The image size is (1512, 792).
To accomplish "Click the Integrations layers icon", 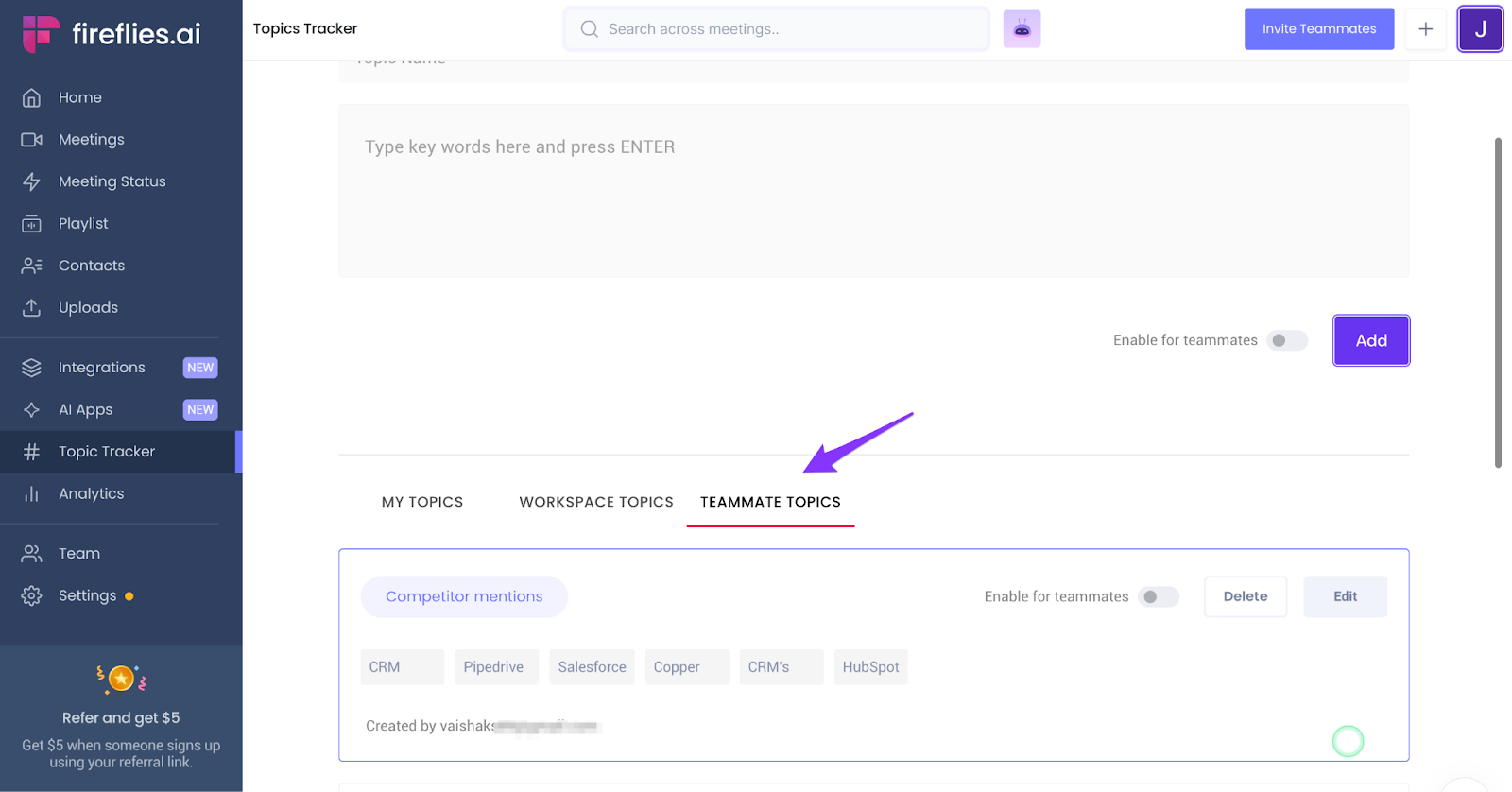I will coord(31,368).
